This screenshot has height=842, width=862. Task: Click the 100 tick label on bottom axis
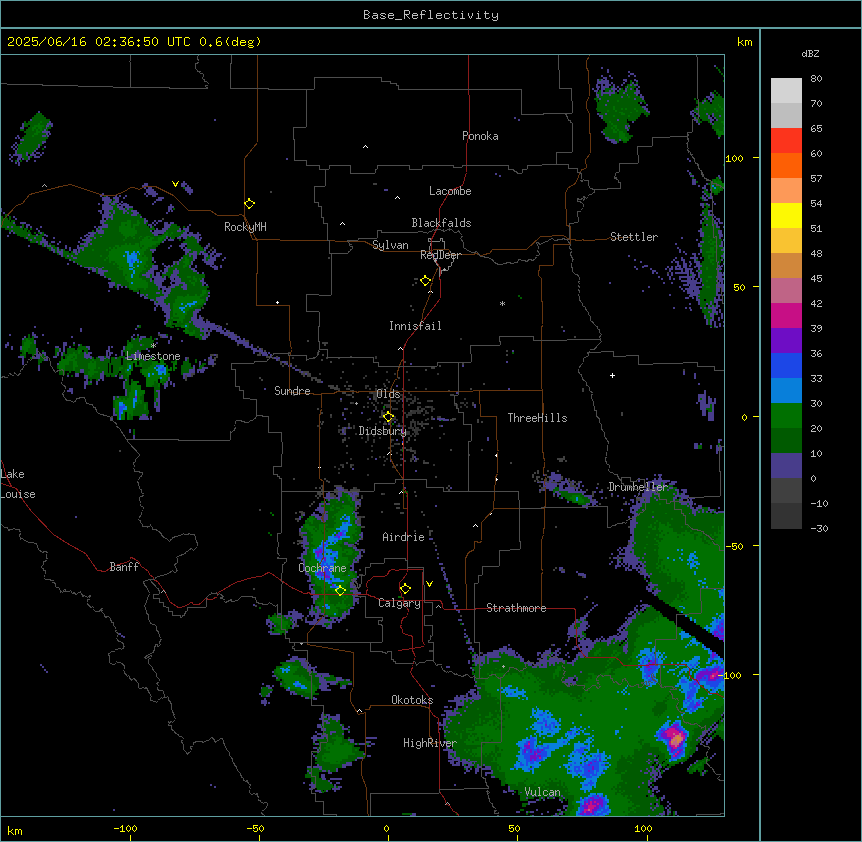[x=643, y=828]
